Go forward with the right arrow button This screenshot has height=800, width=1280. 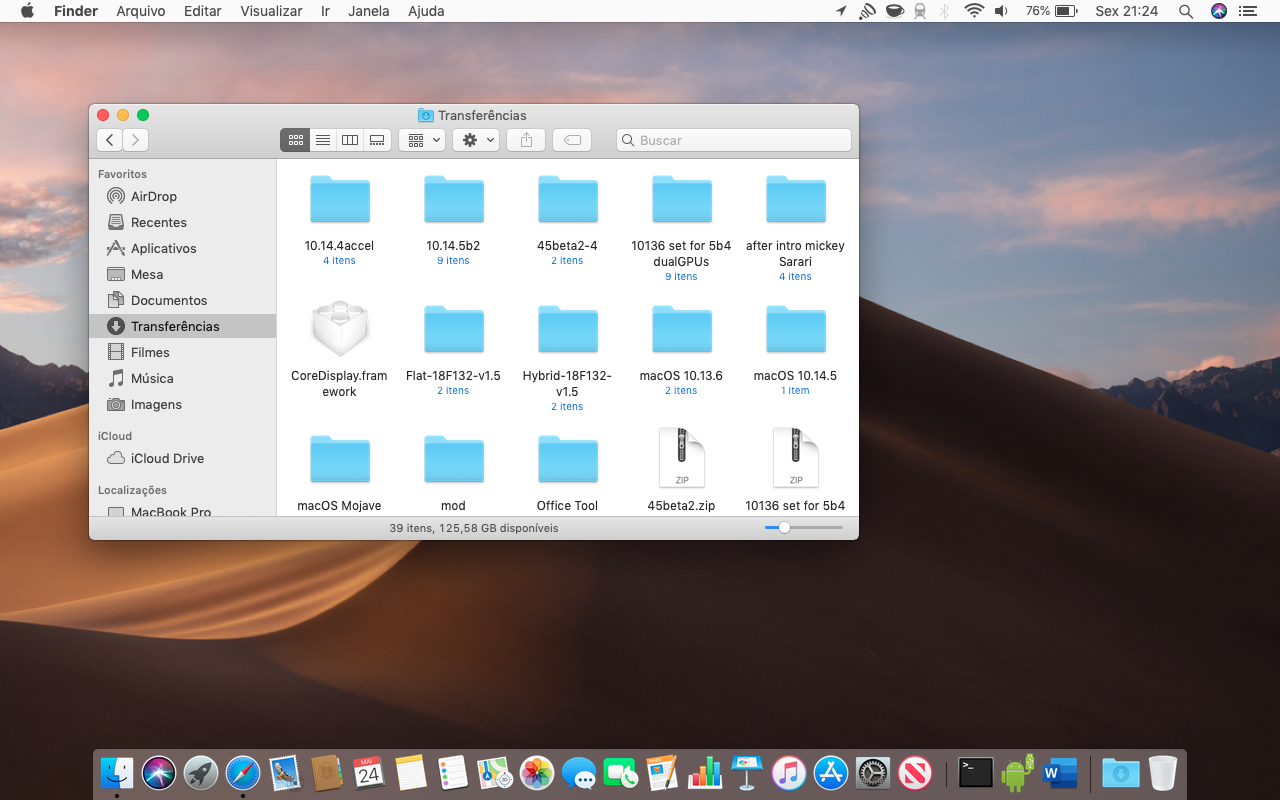pos(136,140)
